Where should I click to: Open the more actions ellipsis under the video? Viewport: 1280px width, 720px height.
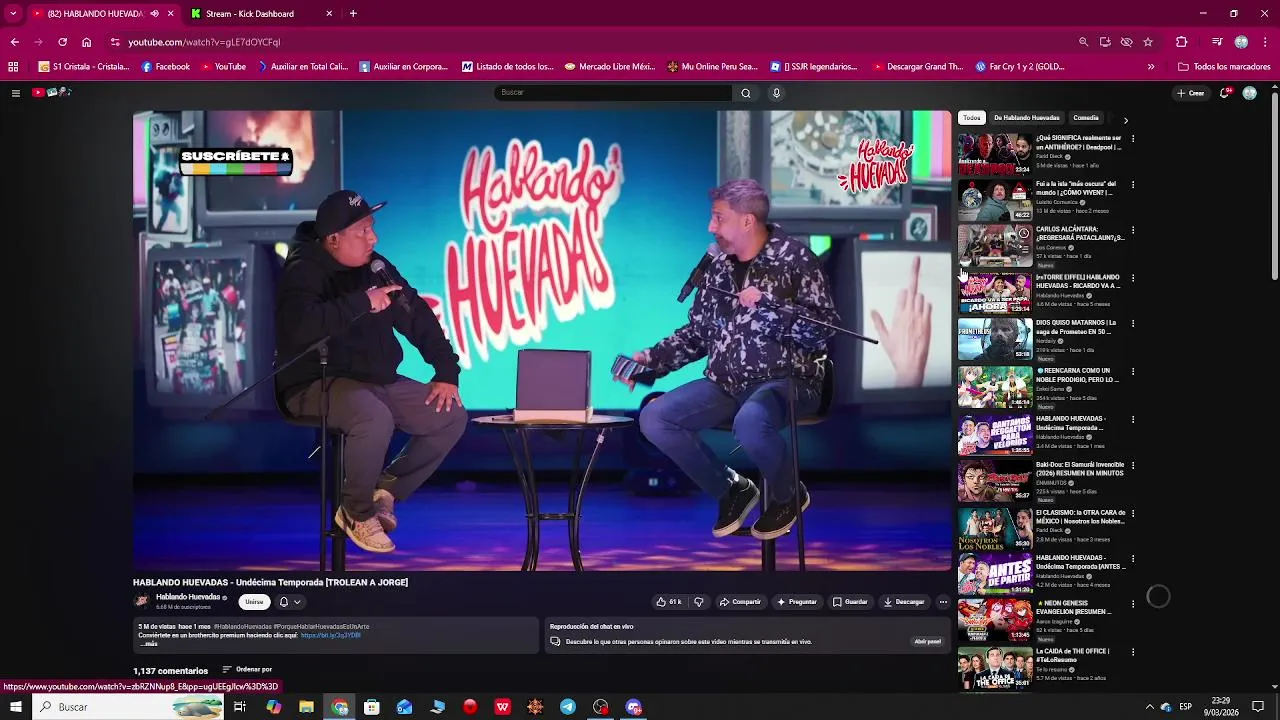(x=942, y=602)
